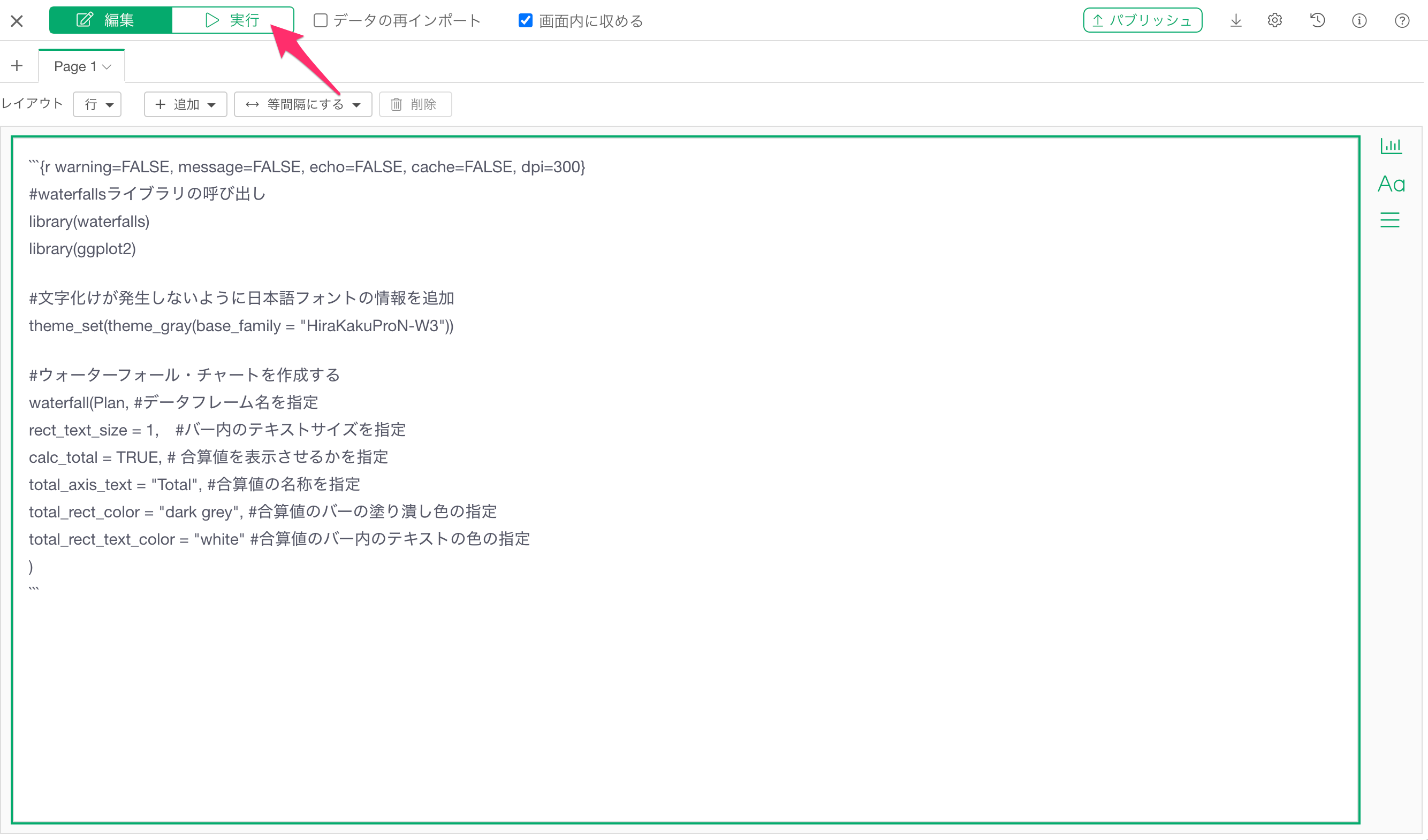Click the line library(ggplot2)
Screen dimensions: 1428x840
(x=83, y=249)
